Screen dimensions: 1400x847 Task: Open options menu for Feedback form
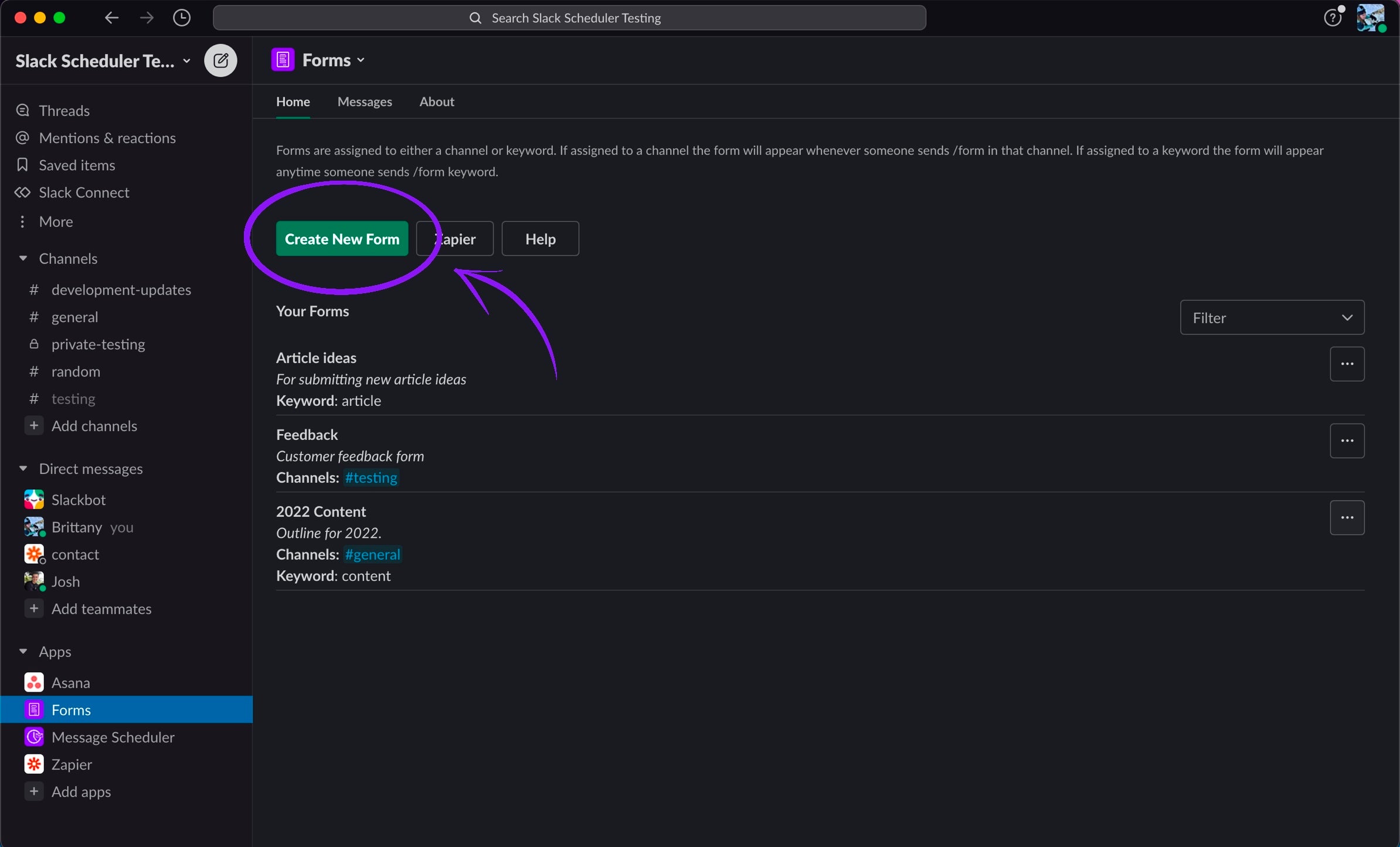1347,441
